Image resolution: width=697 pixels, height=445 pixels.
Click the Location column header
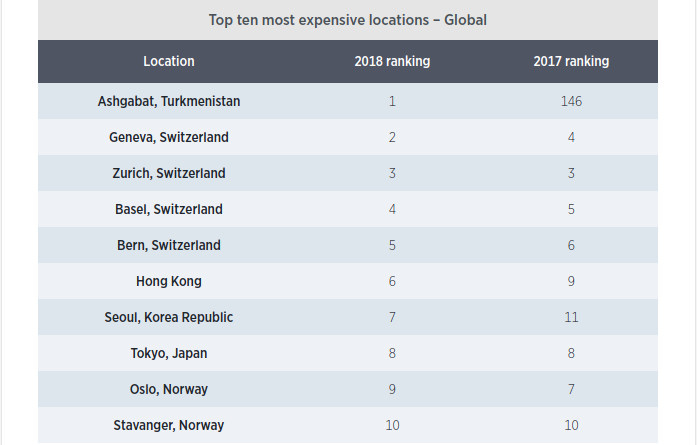pos(169,61)
